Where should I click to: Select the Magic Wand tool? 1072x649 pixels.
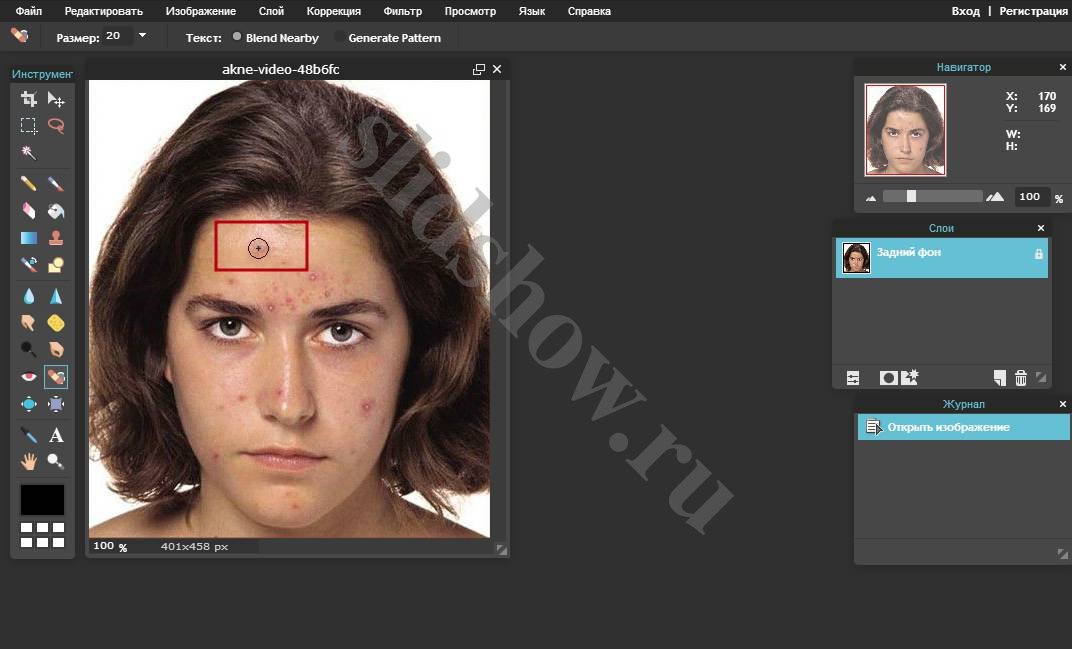click(29, 153)
